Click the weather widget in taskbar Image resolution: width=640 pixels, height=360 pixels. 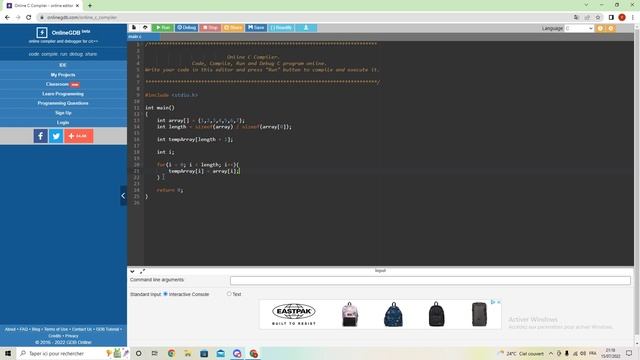(521, 353)
